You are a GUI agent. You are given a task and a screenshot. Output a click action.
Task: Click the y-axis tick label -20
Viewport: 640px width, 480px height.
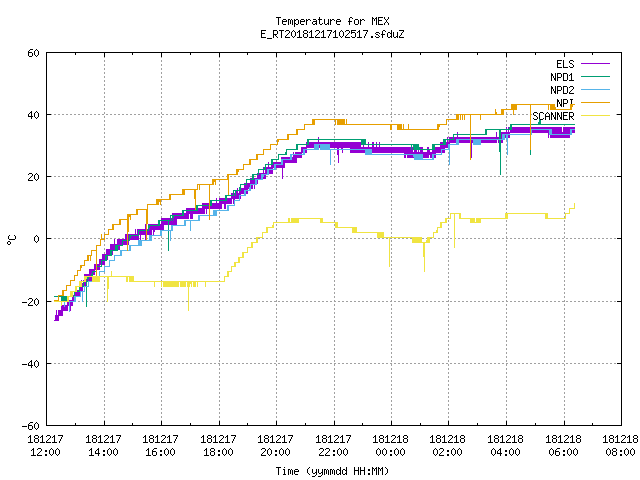31,302
